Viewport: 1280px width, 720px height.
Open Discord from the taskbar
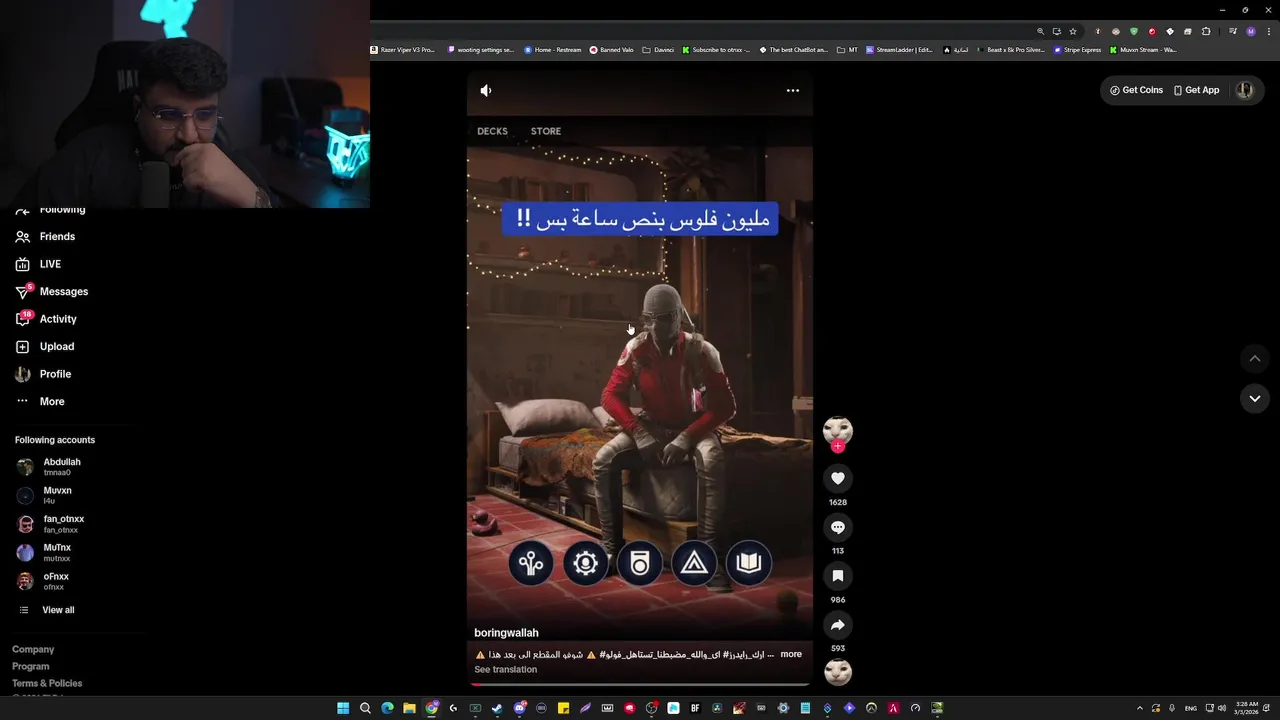click(520, 708)
